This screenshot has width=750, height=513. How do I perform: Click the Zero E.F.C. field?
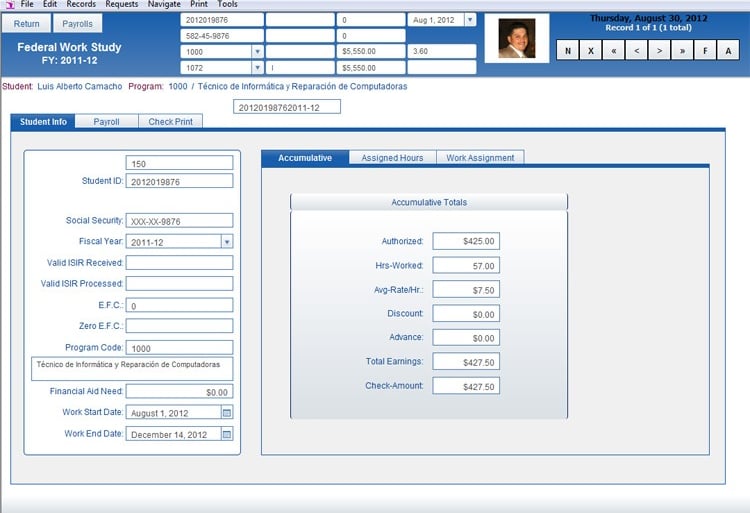[179, 326]
